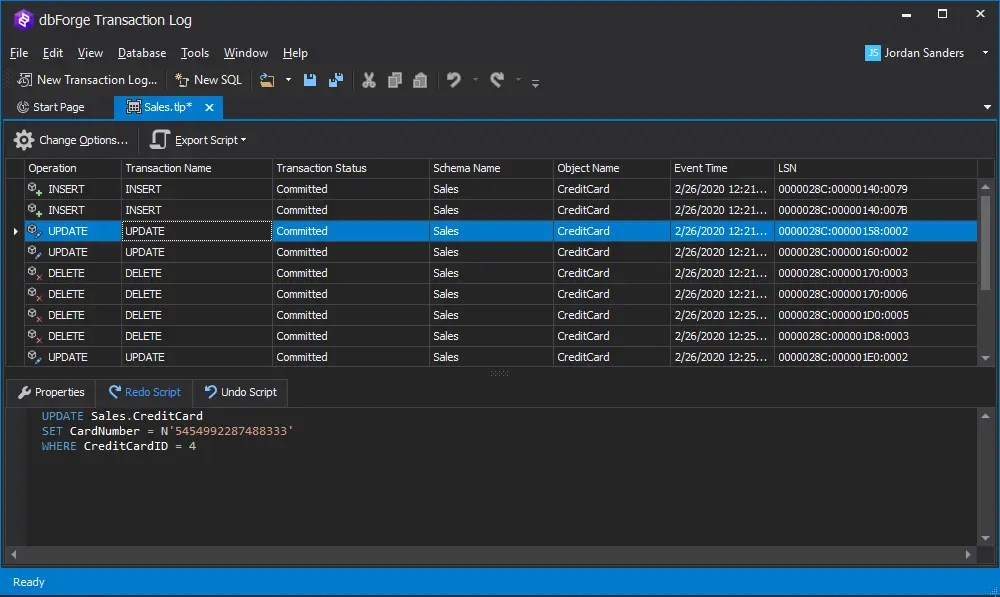Click the Save All icon

(335, 79)
